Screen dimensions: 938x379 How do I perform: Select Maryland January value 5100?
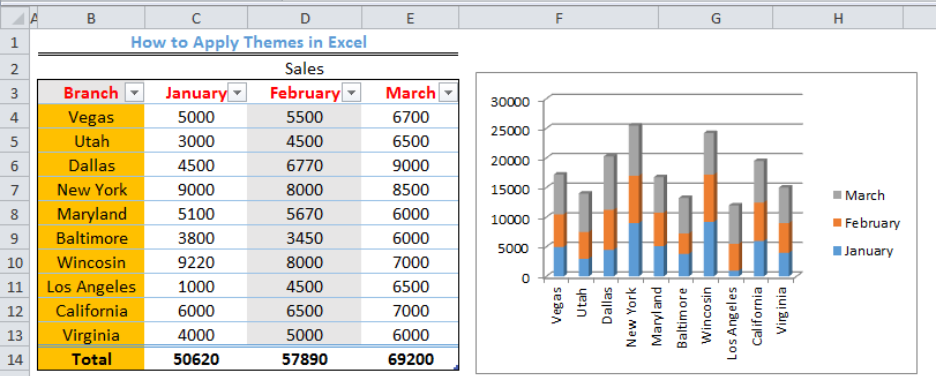196,214
